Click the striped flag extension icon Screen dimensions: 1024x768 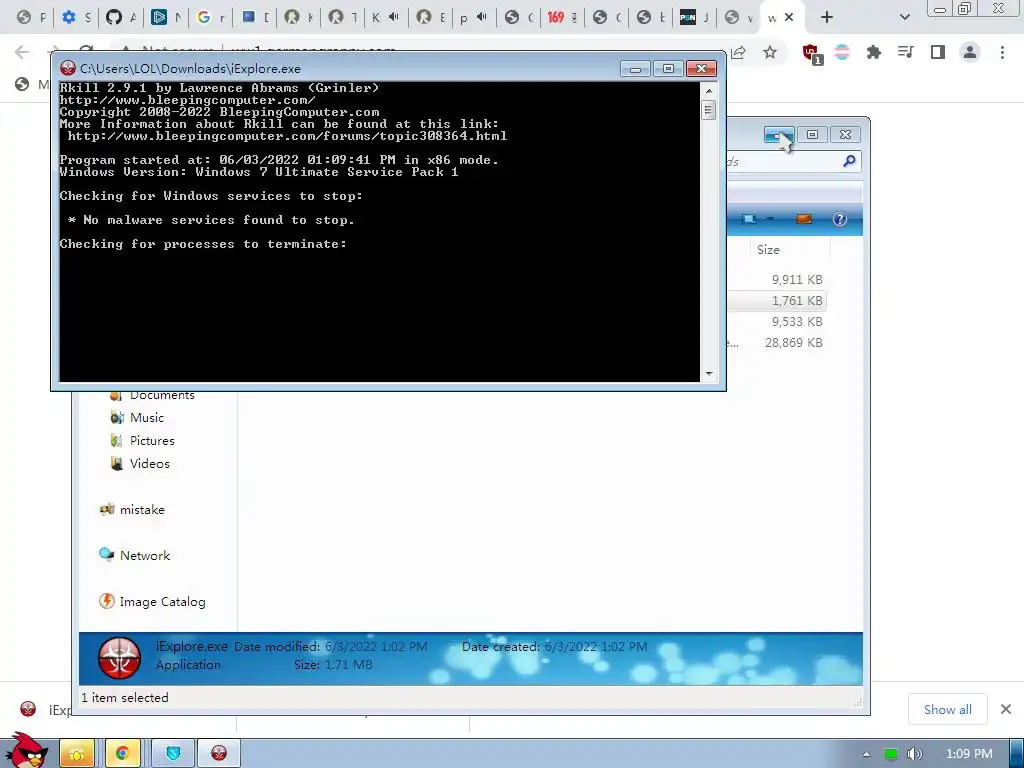point(842,52)
